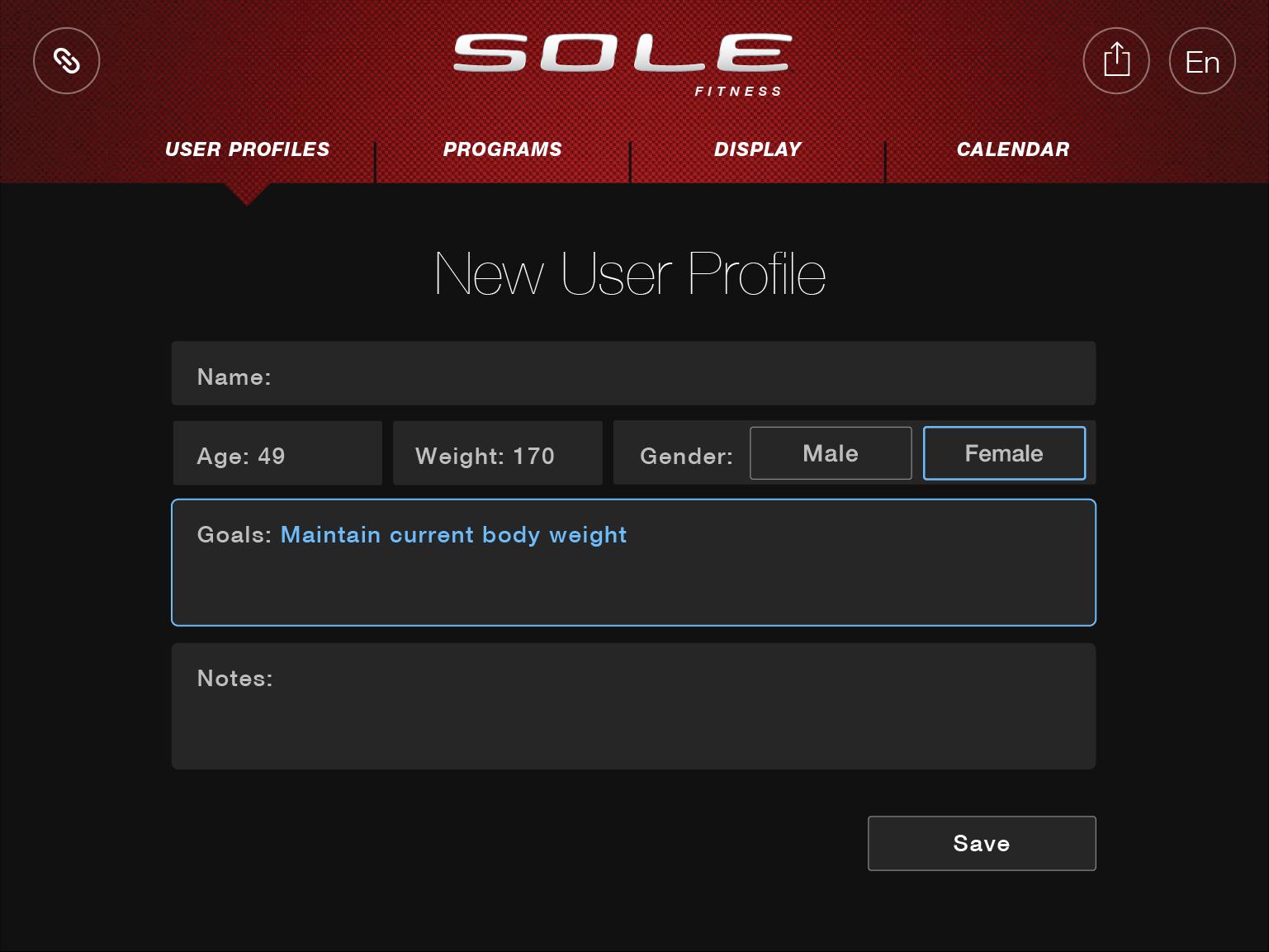Open the Age value picker
The image size is (1269, 952).
[277, 453]
